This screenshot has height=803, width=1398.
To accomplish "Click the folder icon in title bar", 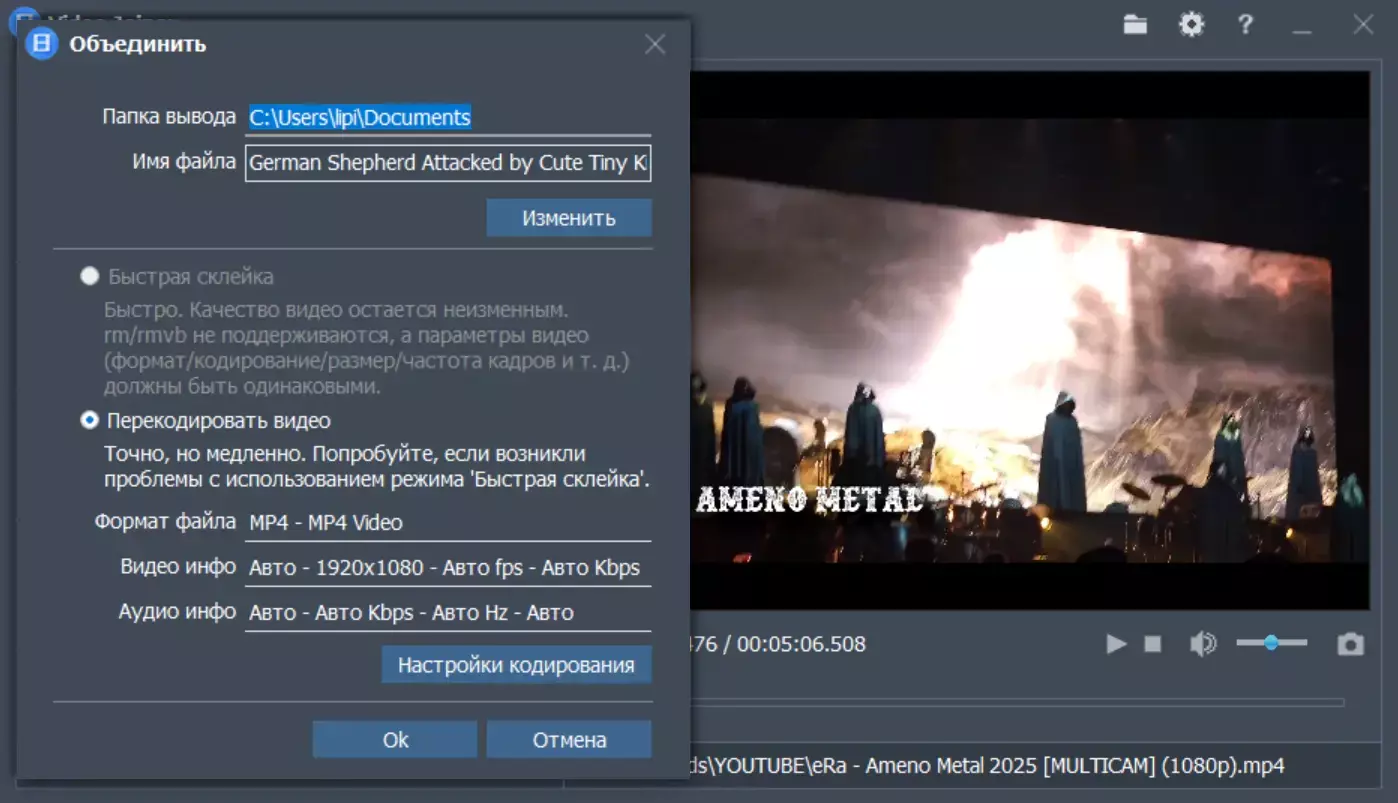I will (x=1135, y=25).
